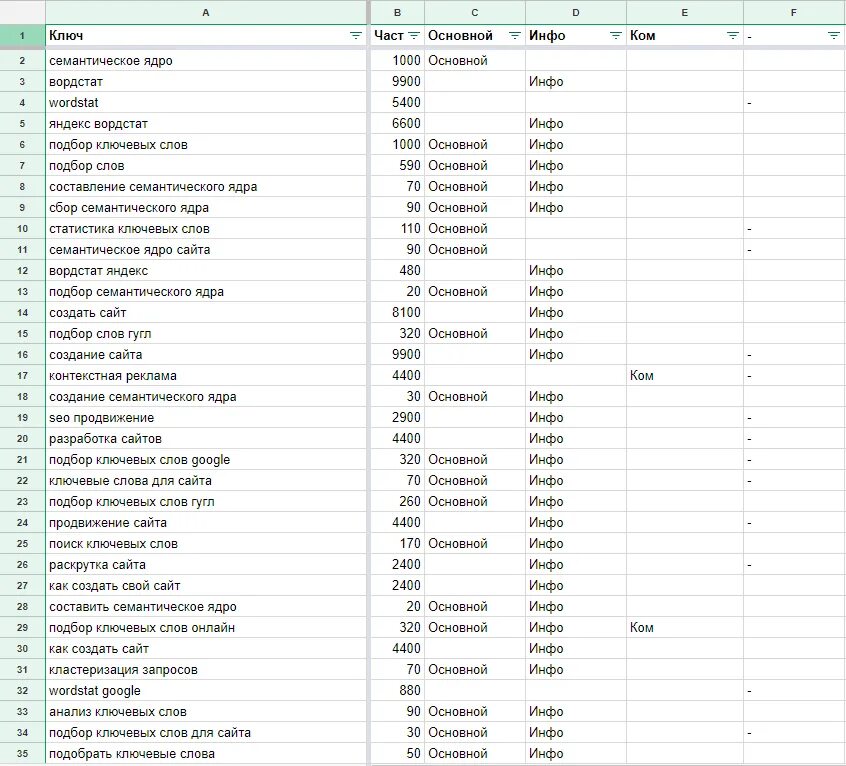Screen dimensions: 846x766
Task: Click 'кластеризация запросов' cell
Action: [206, 669]
